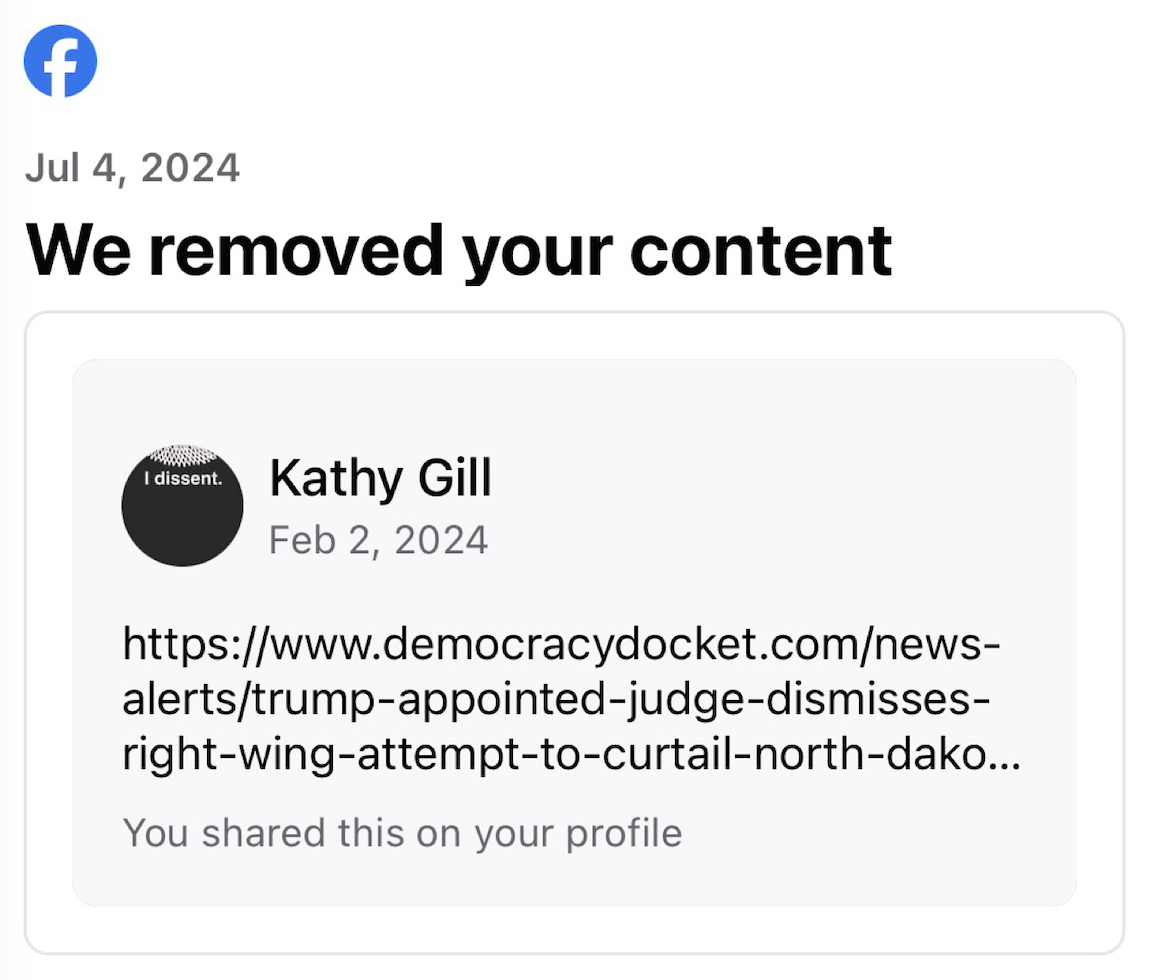The width and height of the screenshot is (1156, 980).
Task: Click the dotted collar graphic in avatar
Action: point(182,457)
